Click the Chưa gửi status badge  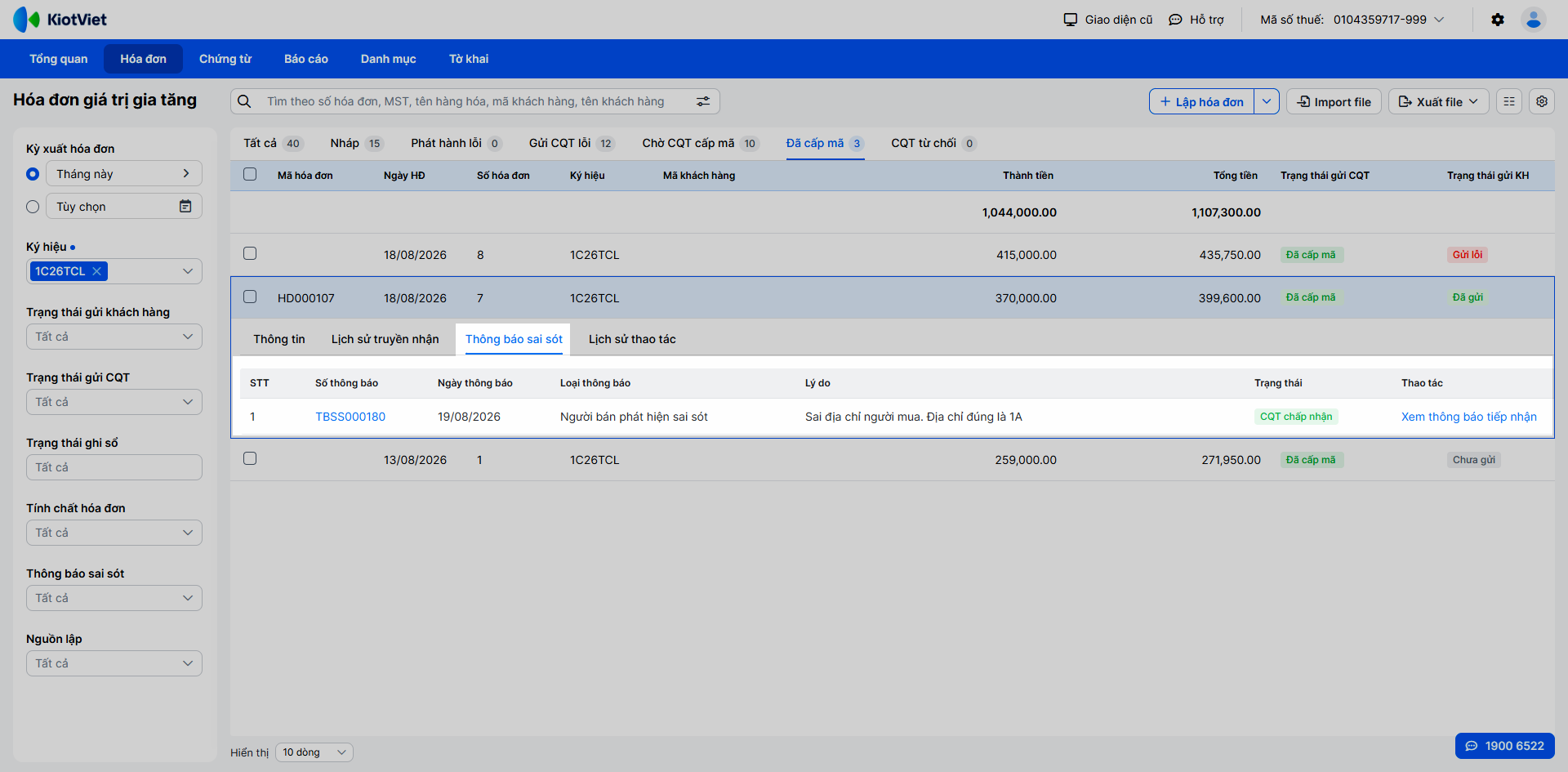(1474, 460)
